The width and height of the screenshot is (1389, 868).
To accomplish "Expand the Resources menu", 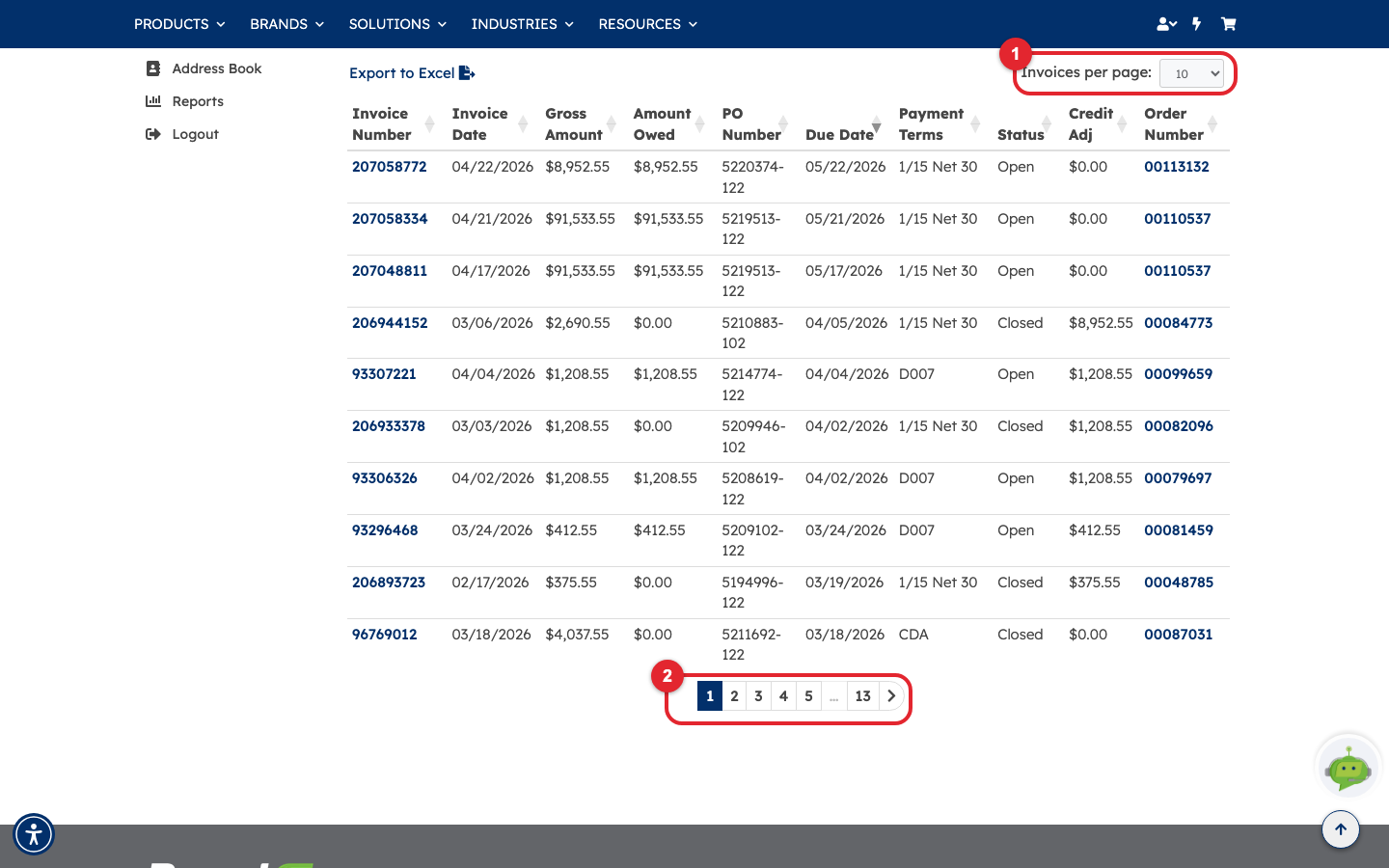I will (647, 24).
